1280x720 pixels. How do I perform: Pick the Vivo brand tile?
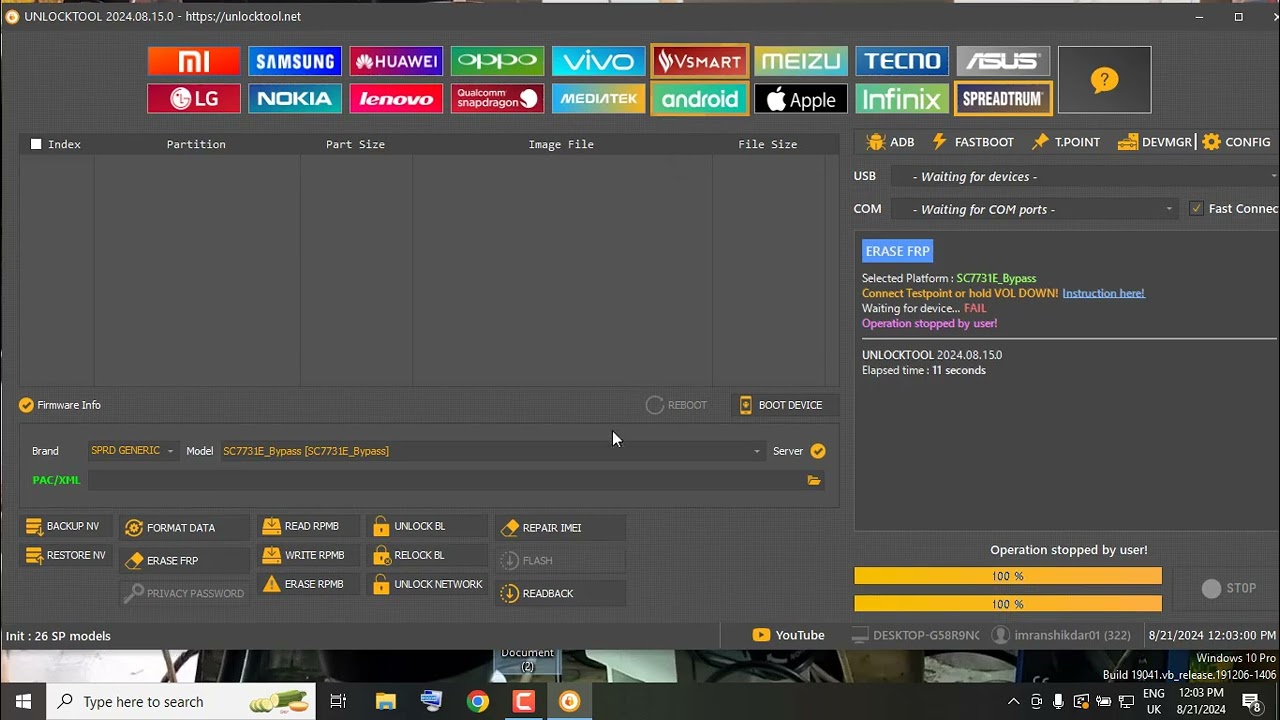click(598, 61)
